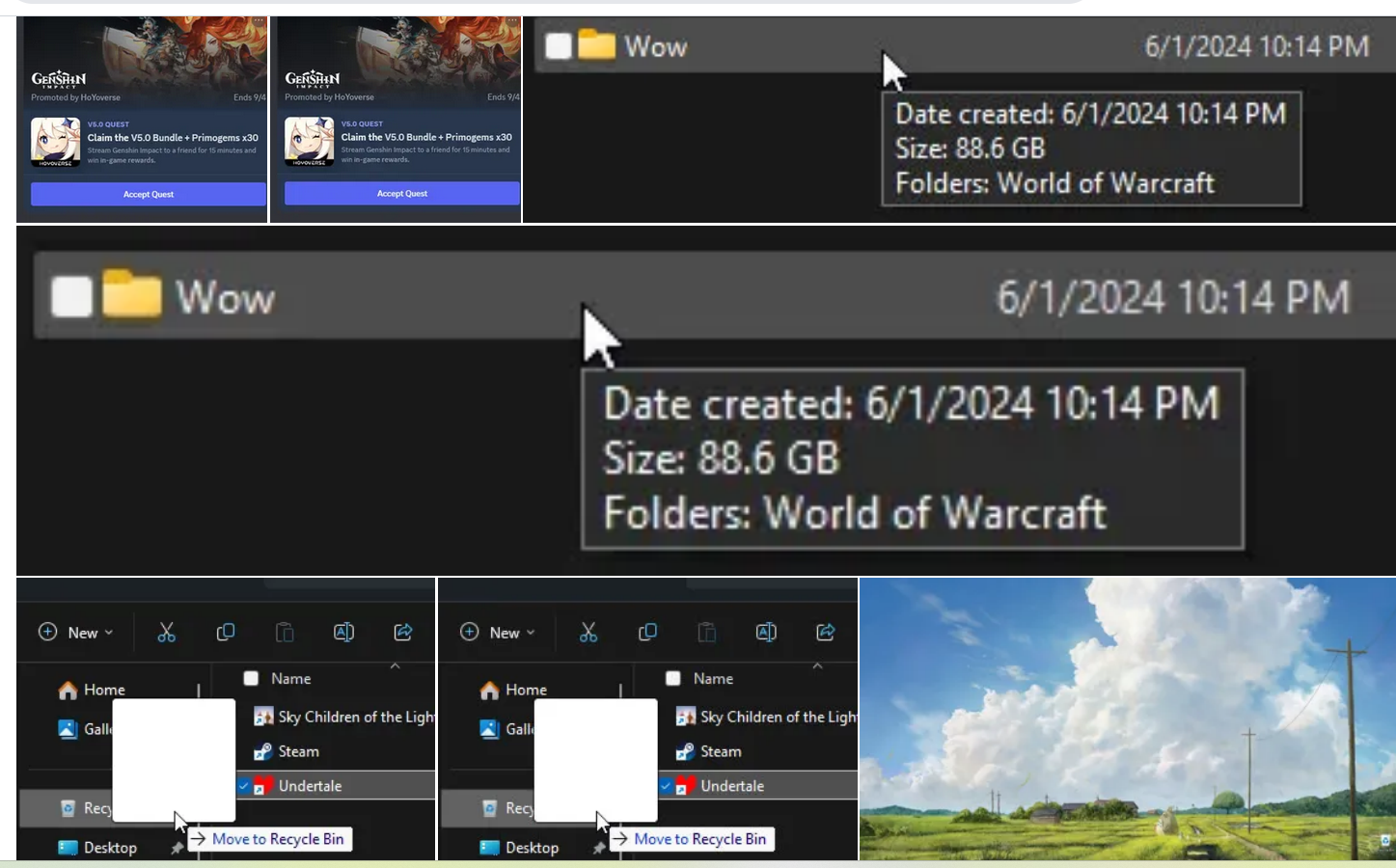
Task: Click Paste icon in right Explorer thumbnail
Action: (x=707, y=632)
